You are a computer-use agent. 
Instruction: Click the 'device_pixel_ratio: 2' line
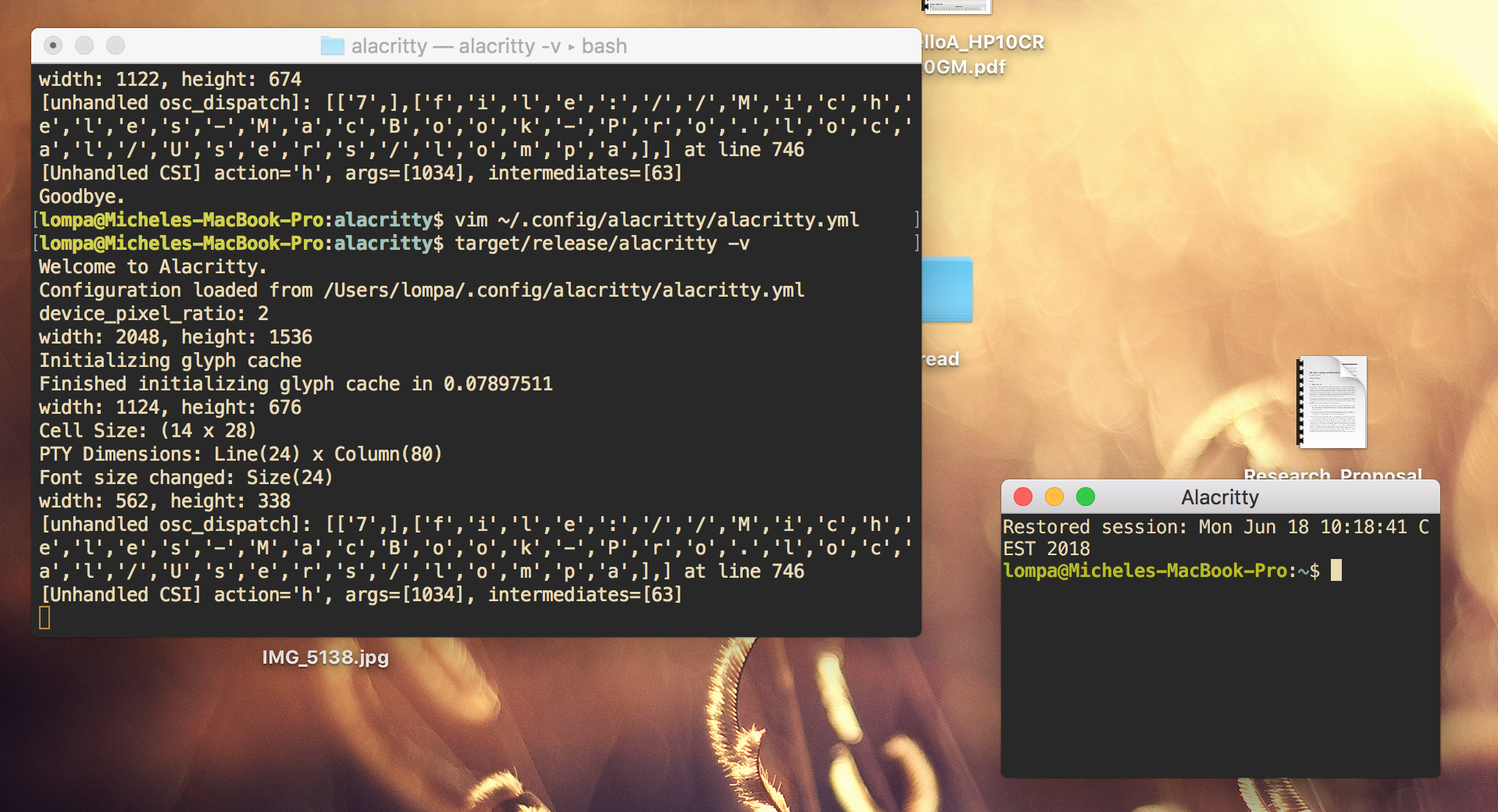[x=154, y=314]
